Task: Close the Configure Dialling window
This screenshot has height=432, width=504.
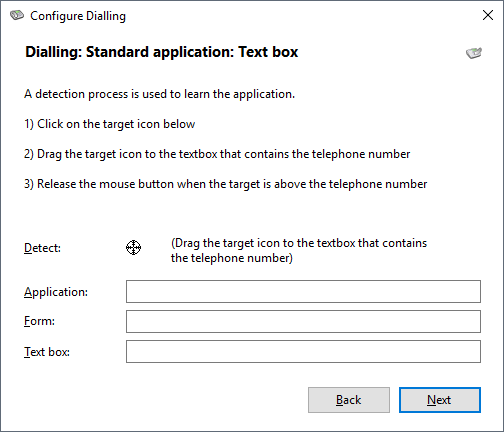Action: point(488,15)
